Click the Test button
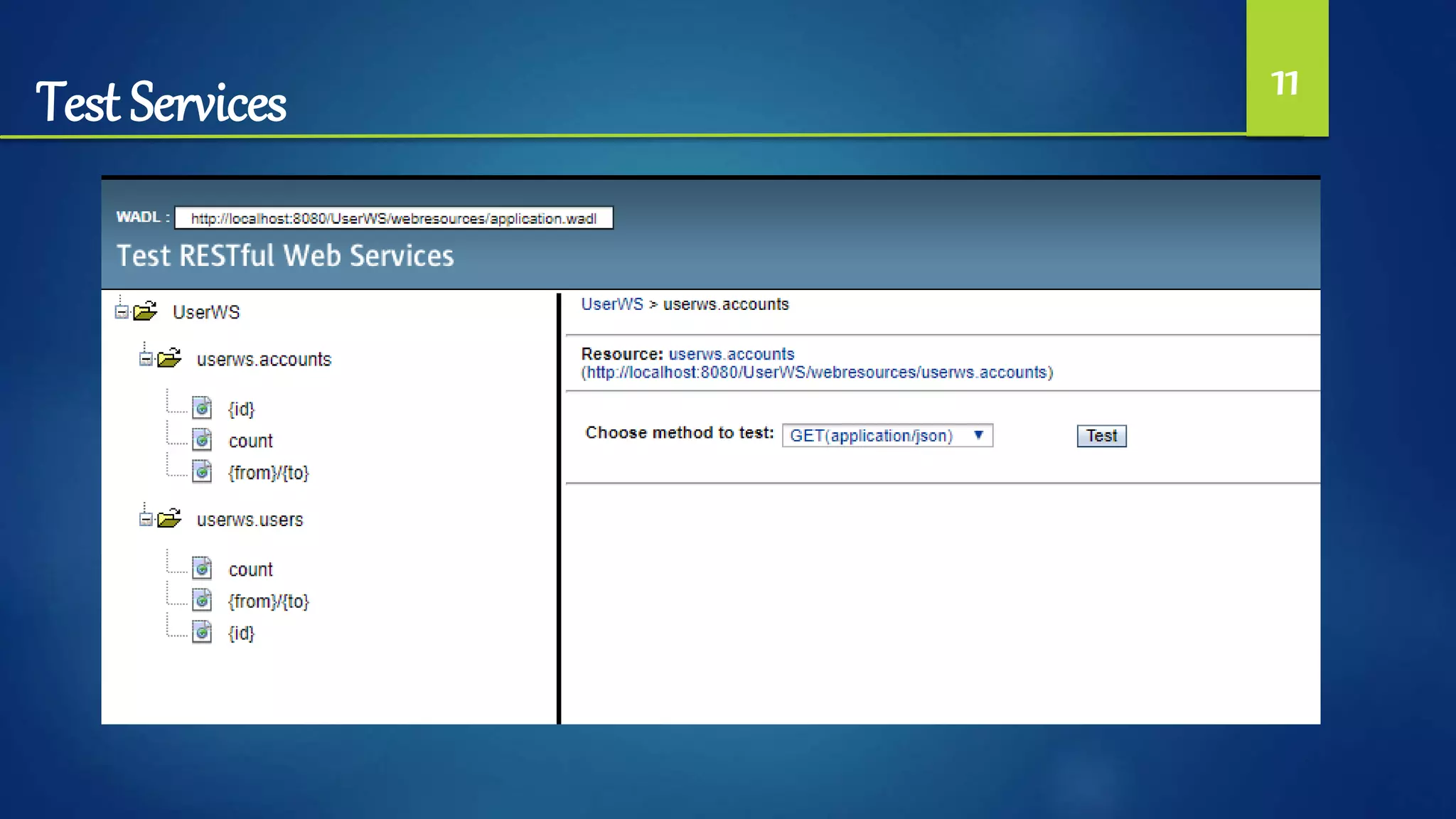The width and height of the screenshot is (1456, 819). [x=1101, y=436]
